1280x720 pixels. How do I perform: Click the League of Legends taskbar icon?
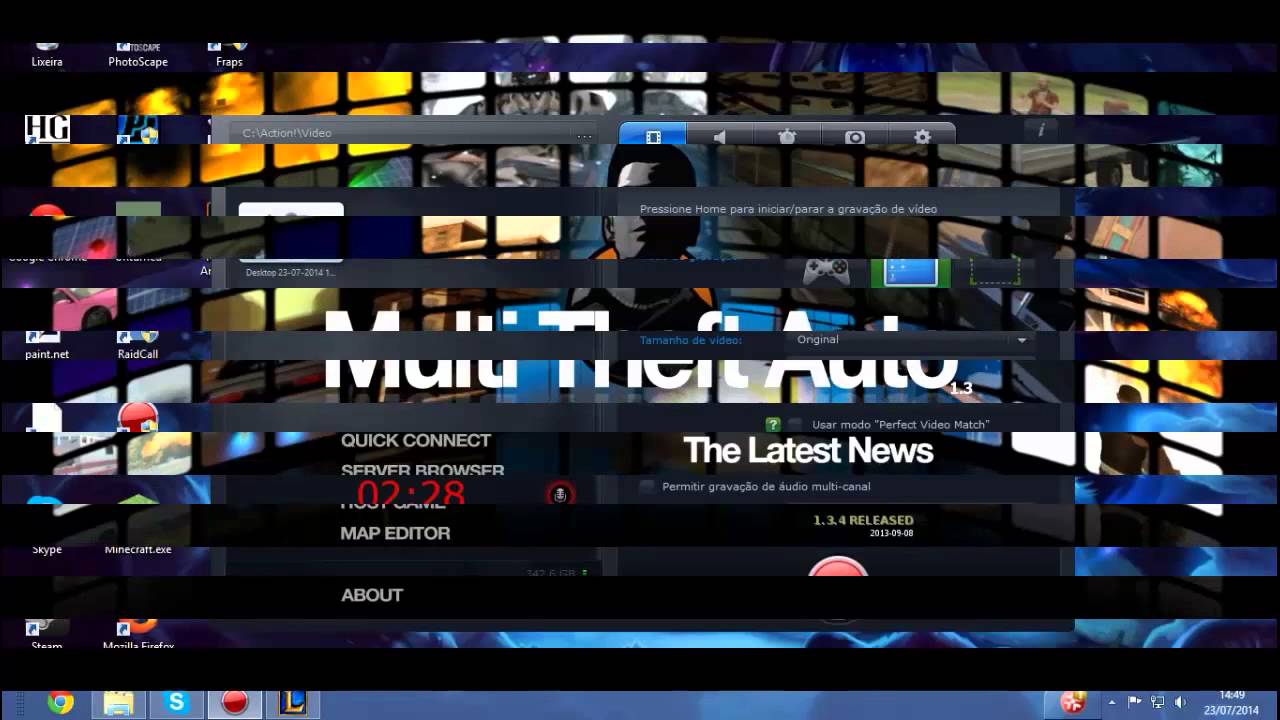click(x=292, y=703)
